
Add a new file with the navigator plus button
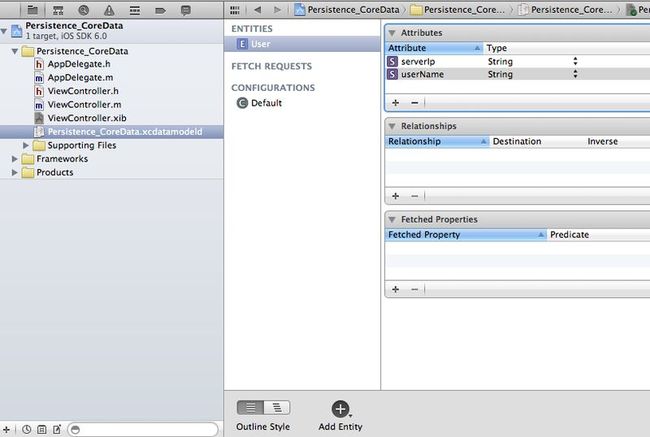[6, 430]
